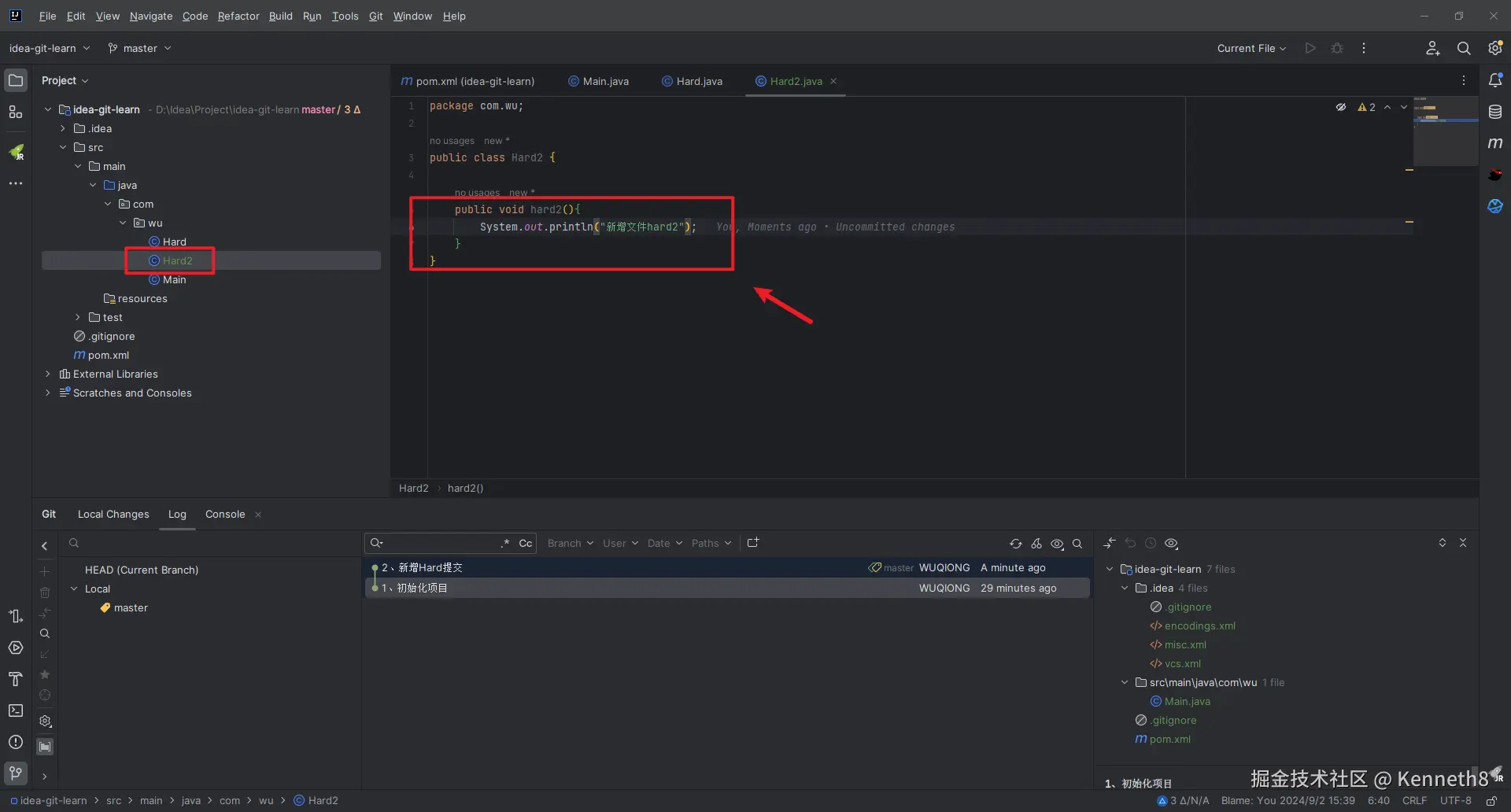Jump to next highlighted warning arrow

(x=1403, y=107)
